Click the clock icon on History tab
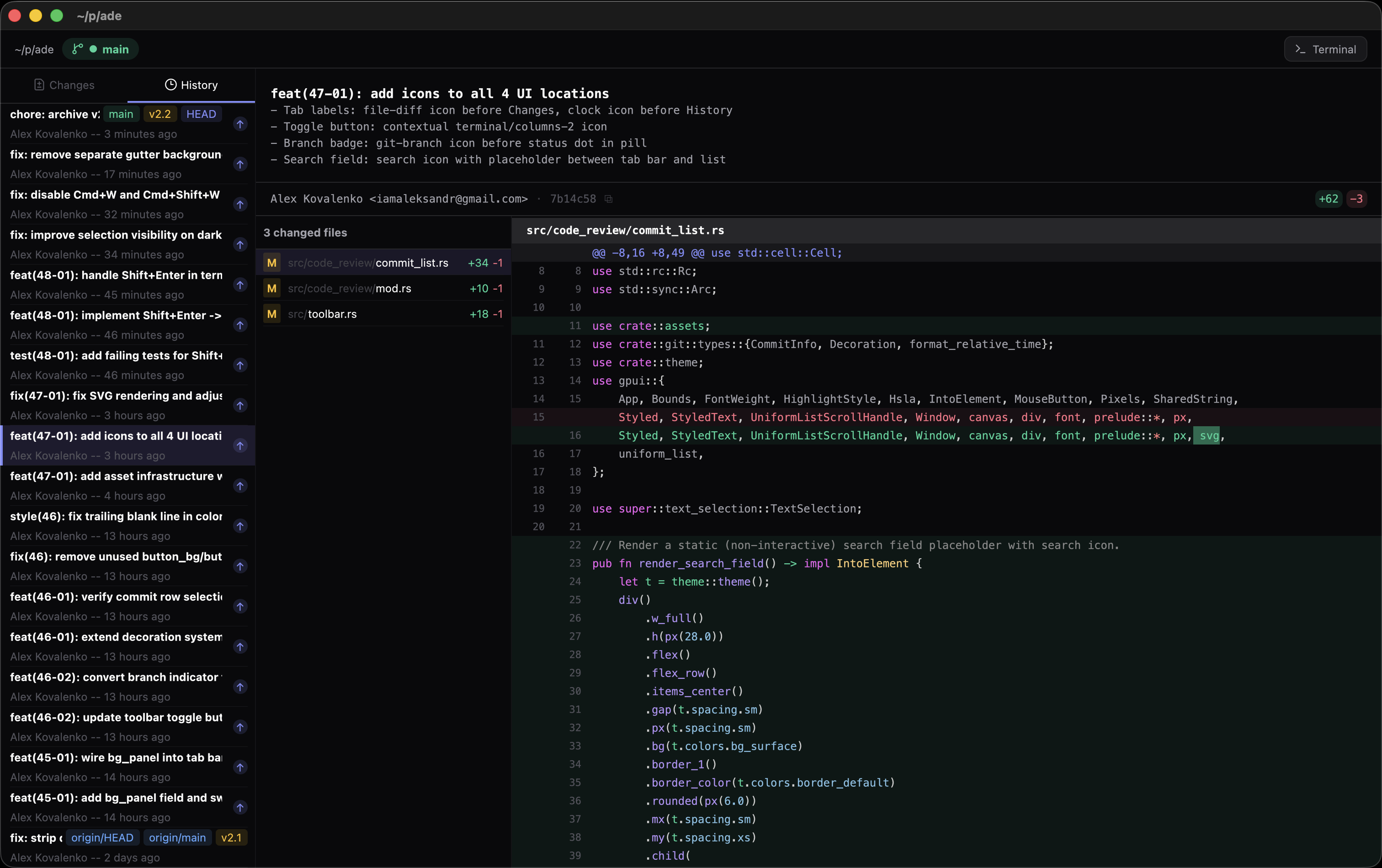Screen dimensions: 1382x868 (x=170, y=85)
